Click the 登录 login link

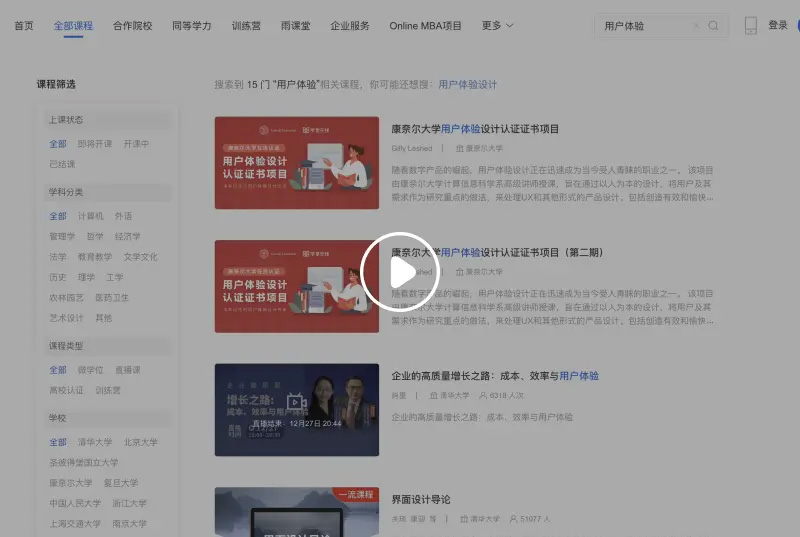coord(778,25)
